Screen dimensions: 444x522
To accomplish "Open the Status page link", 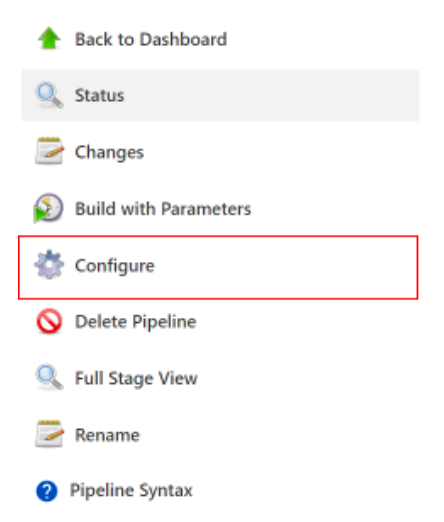I will tap(99, 95).
